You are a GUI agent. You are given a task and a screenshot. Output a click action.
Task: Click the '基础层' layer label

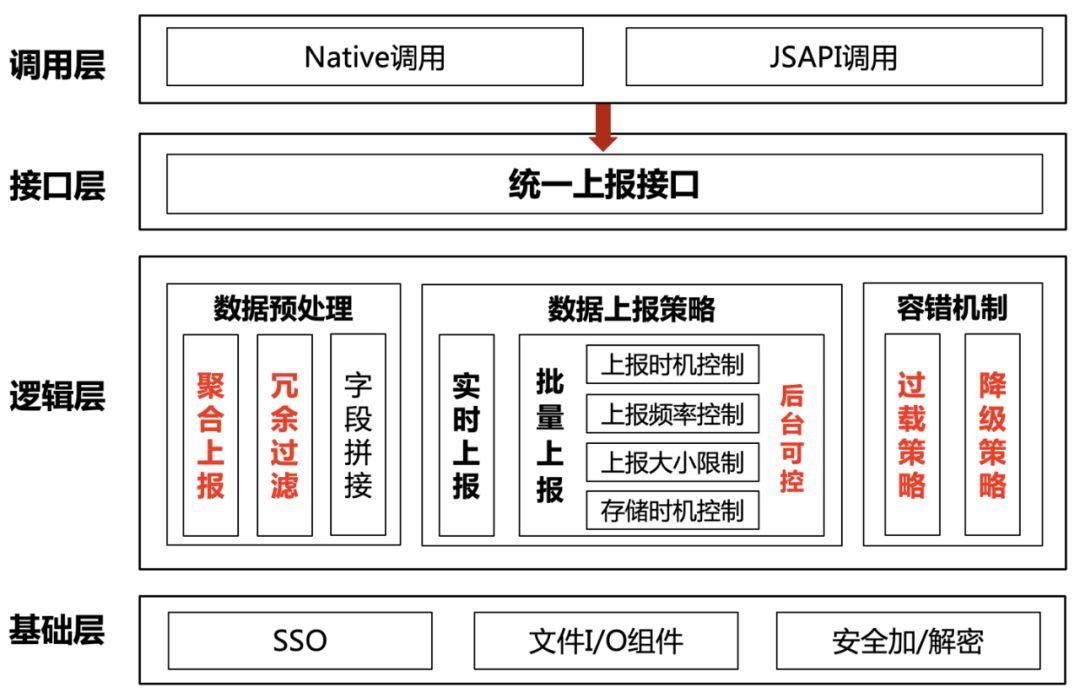click(56, 630)
